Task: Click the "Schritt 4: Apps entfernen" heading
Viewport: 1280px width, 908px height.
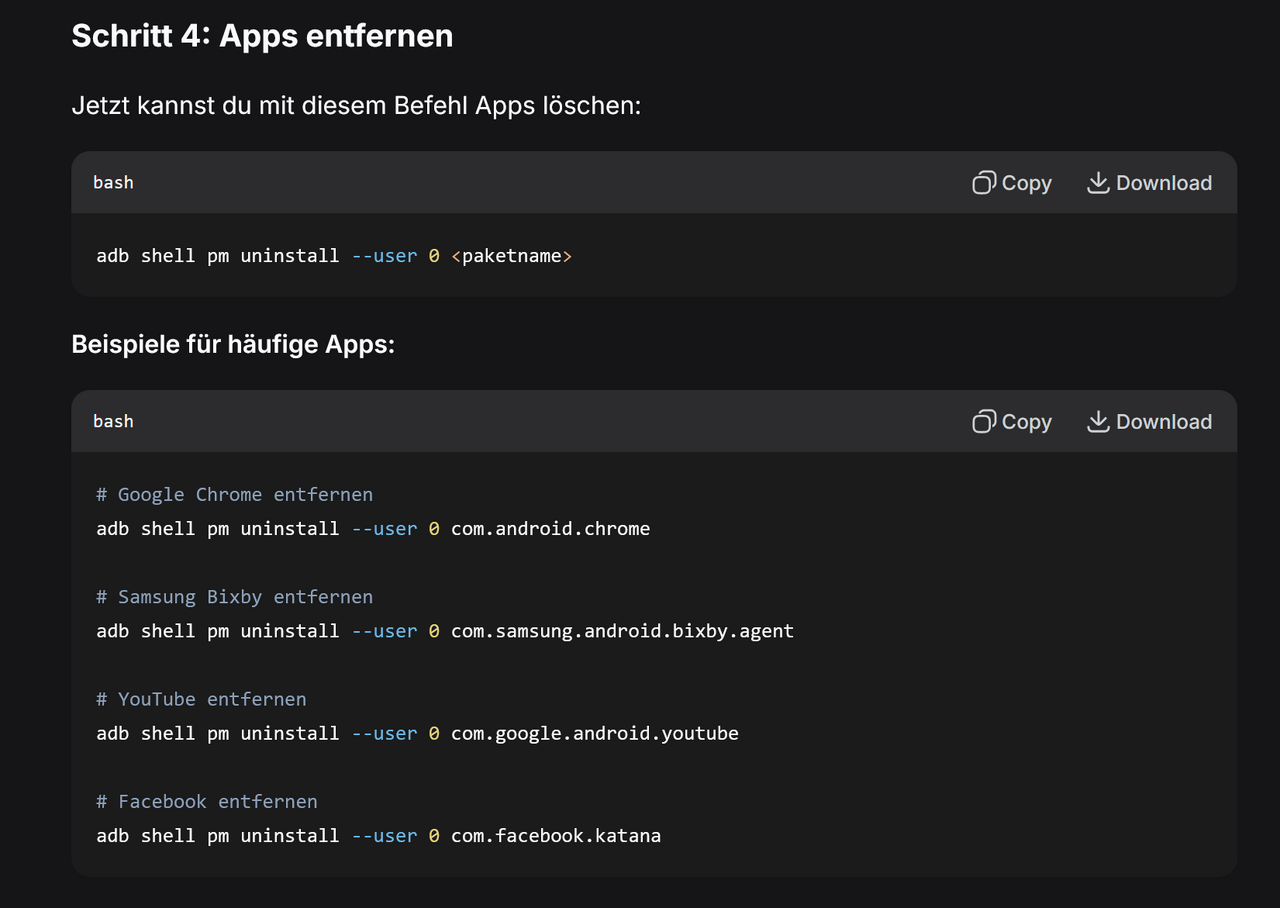Action: 262,35
